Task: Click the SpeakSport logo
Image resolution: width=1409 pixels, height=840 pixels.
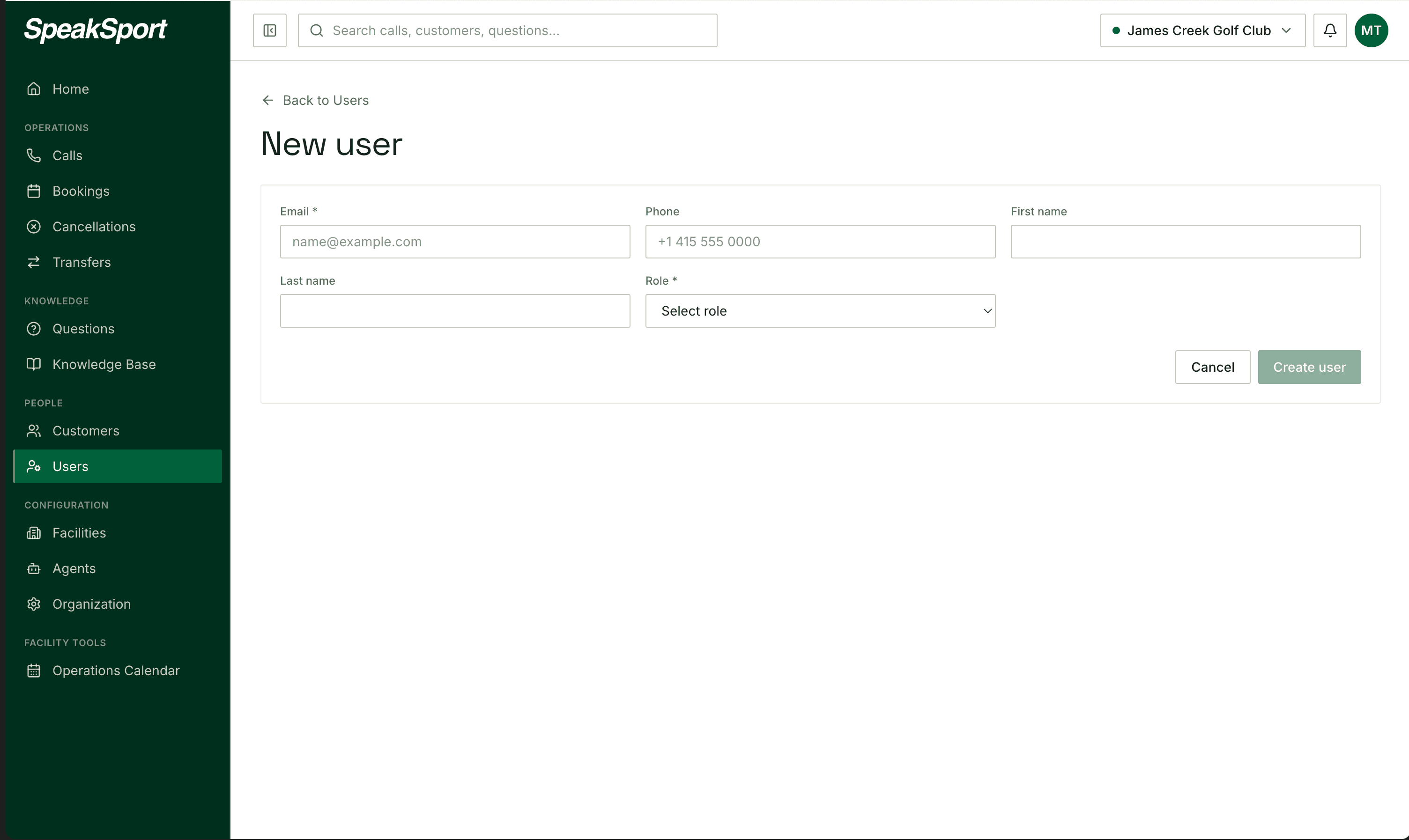Action: (x=95, y=29)
